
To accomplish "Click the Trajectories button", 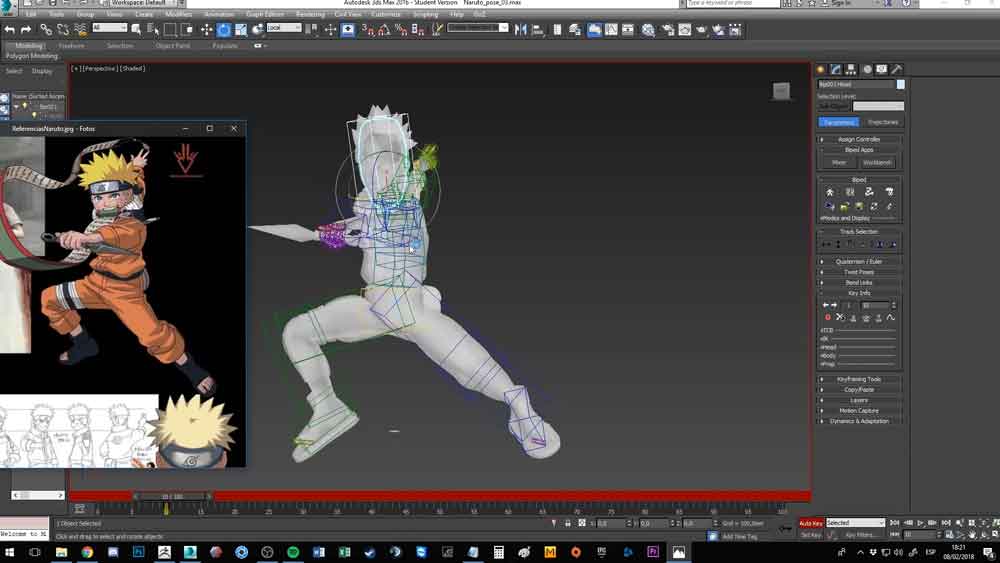I will [883, 122].
